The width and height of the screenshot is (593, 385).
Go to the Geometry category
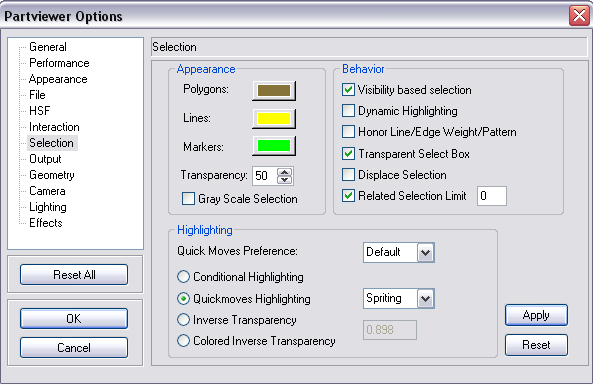pos(52,175)
